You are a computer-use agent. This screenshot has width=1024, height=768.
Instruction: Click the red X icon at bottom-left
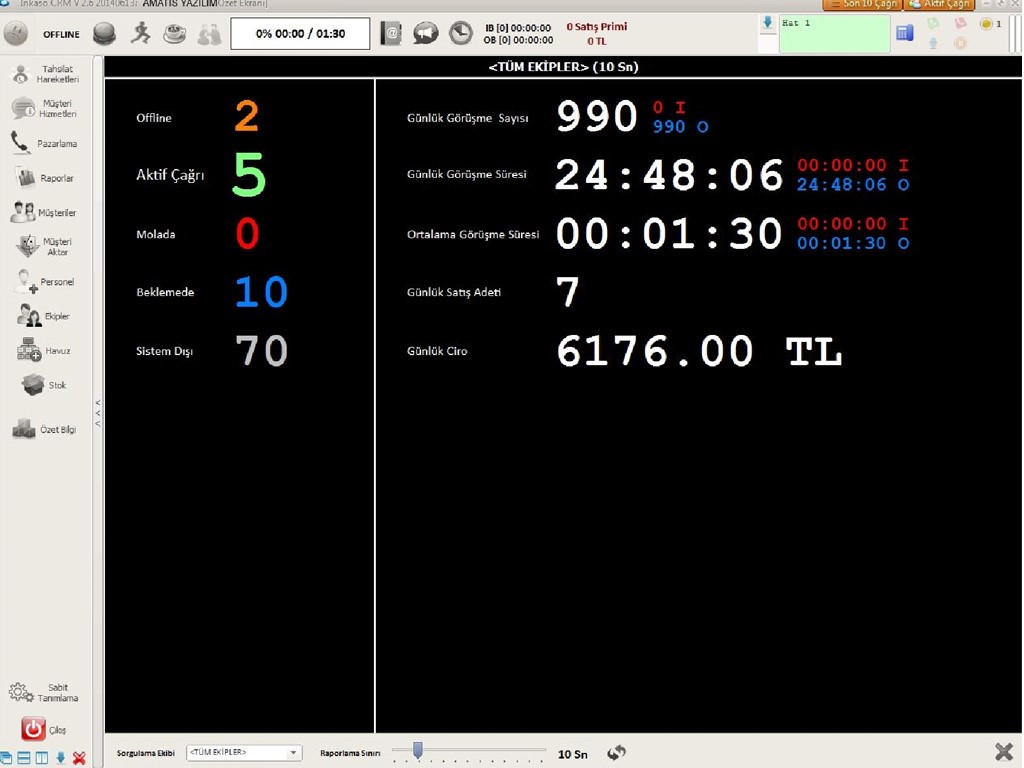(79, 758)
